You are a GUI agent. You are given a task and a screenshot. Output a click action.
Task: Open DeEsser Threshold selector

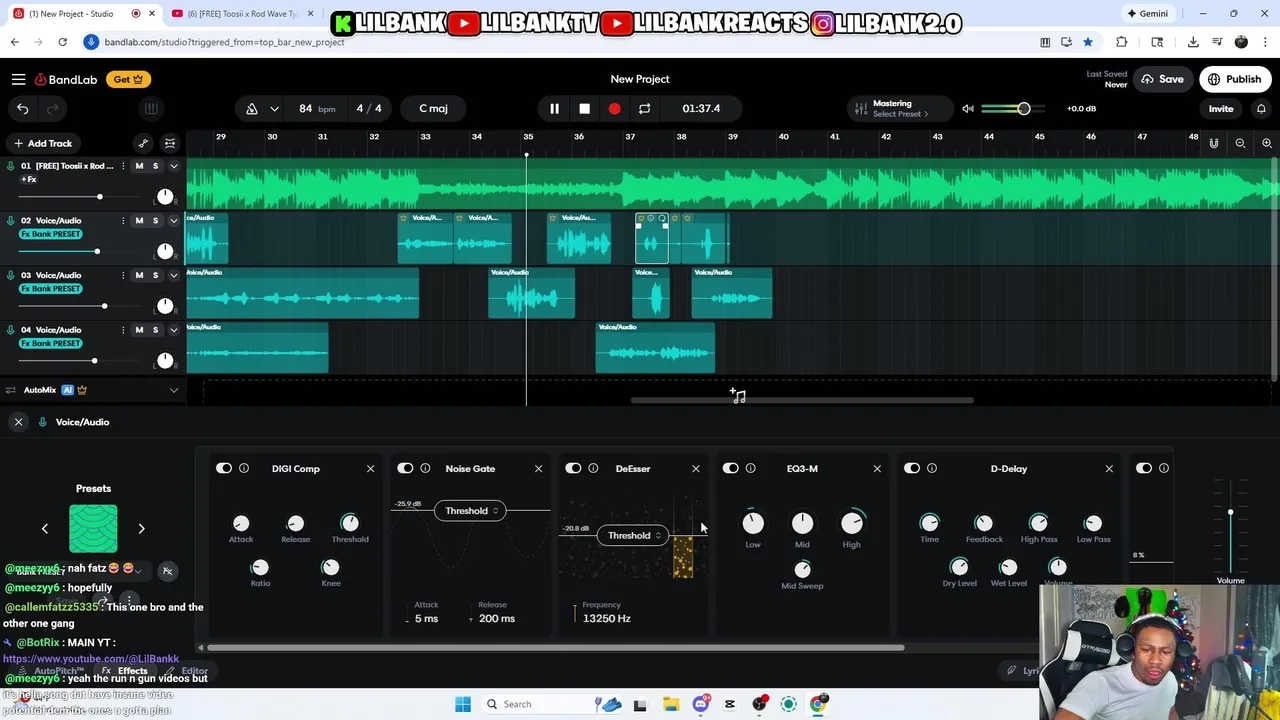[x=632, y=535]
